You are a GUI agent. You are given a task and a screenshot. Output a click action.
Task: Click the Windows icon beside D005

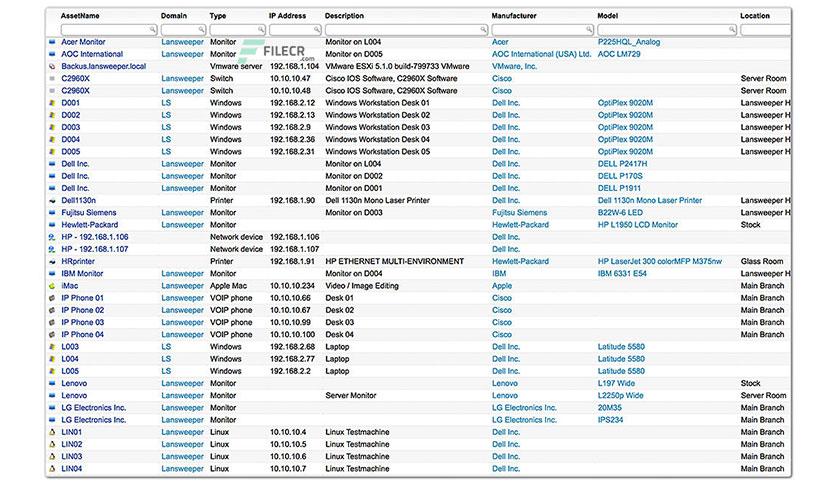[x=52, y=152]
